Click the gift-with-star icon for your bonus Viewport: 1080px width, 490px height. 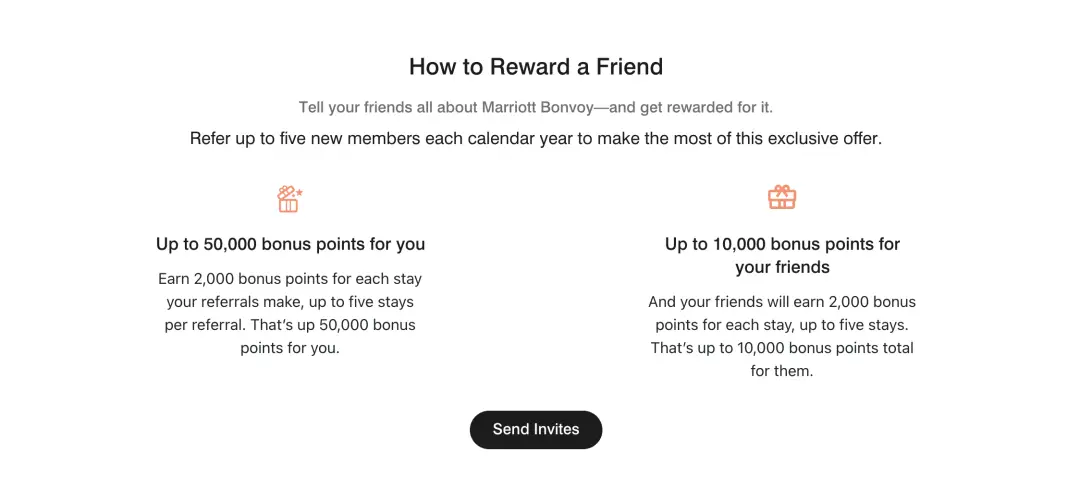pos(289,199)
